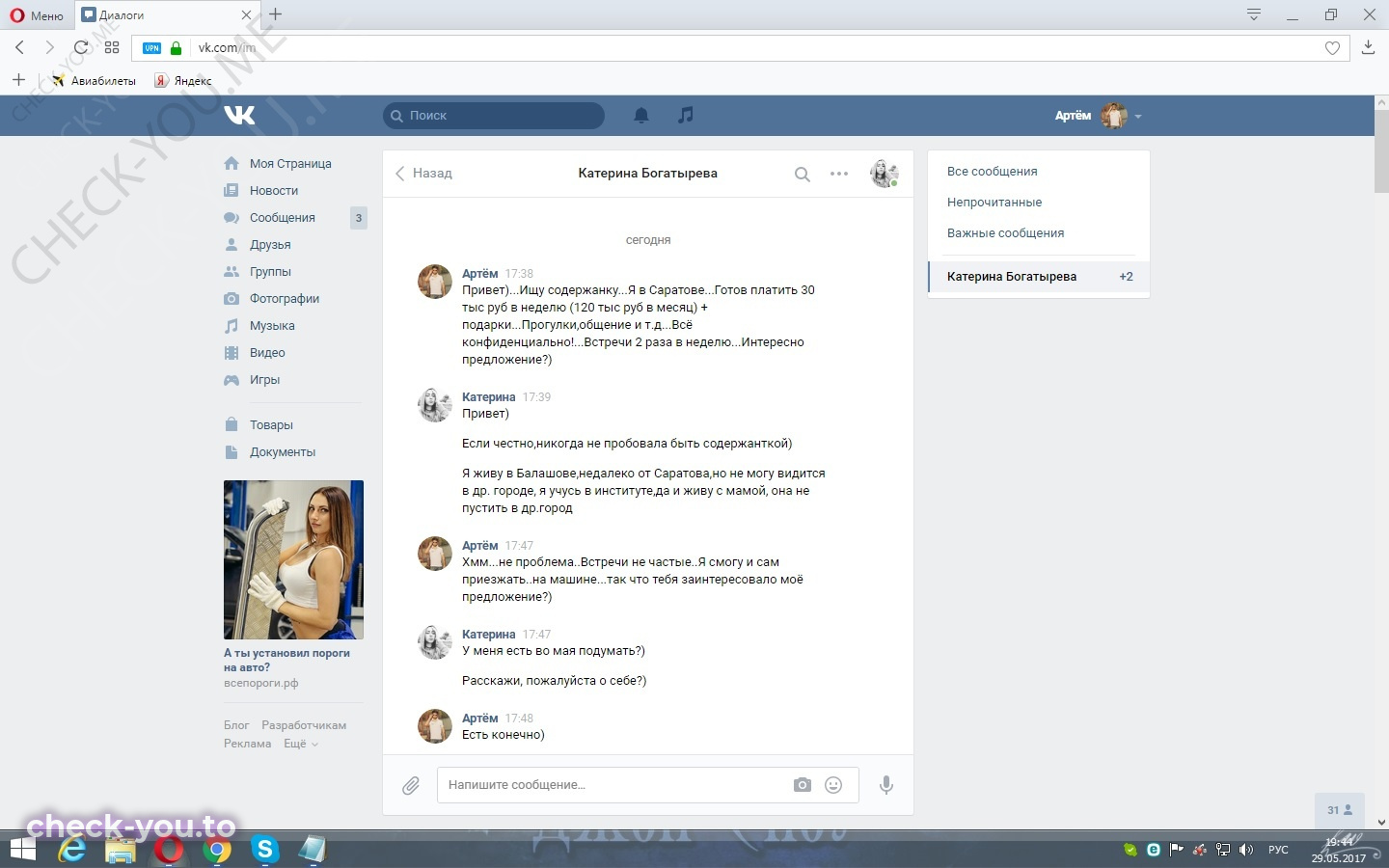Open the online friends counter 31

coord(1340,810)
